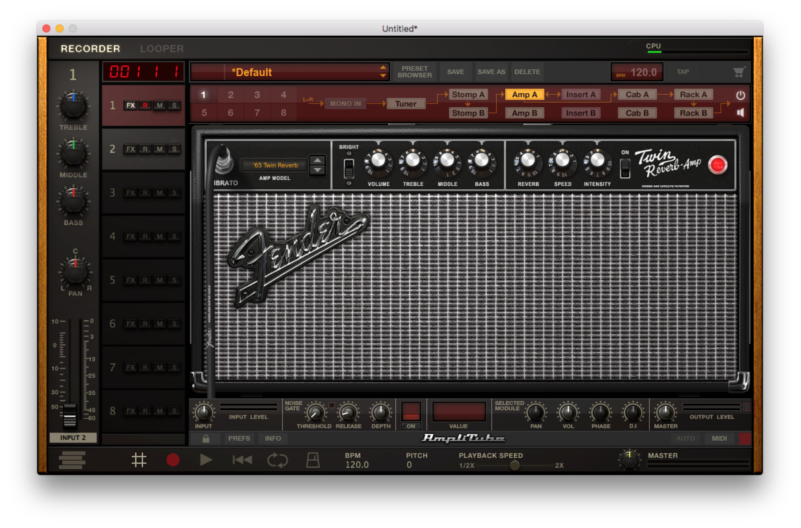The width and height of the screenshot is (801, 528).
Task: Open the hamburger menu icon at bottom left
Action: pyautogui.click(x=72, y=460)
